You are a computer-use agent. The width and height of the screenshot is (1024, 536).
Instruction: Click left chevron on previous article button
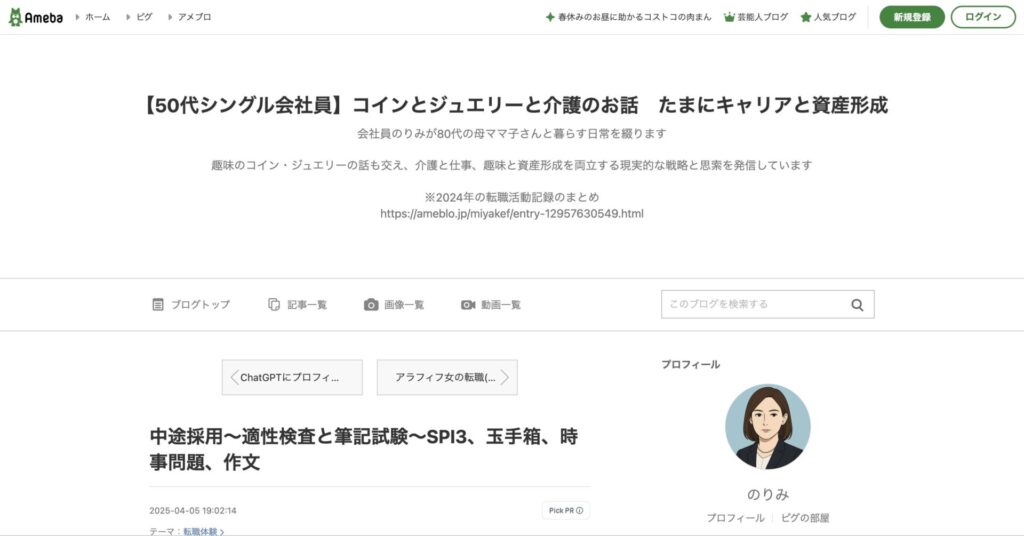click(234, 377)
